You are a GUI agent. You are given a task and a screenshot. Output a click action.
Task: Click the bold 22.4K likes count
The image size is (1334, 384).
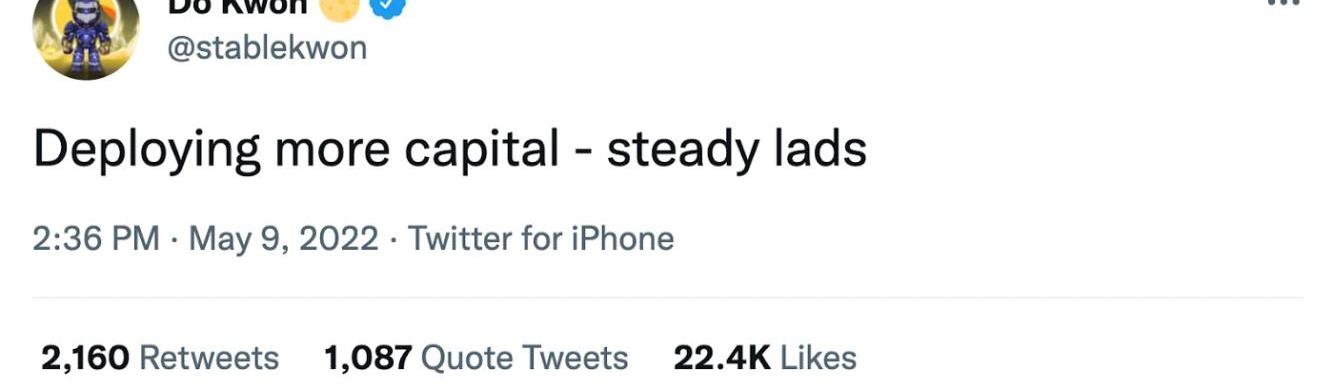[x=721, y=358]
